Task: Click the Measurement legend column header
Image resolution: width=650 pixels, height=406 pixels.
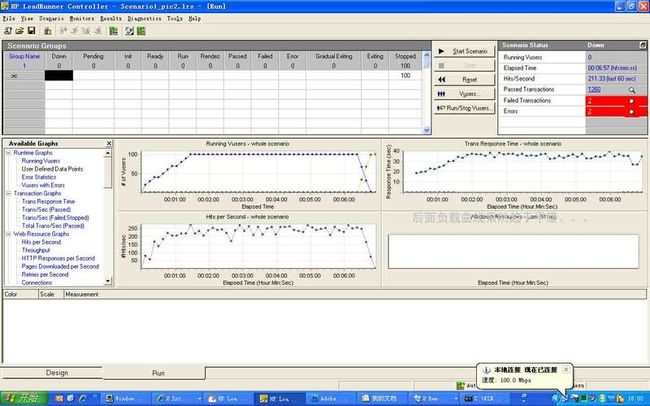Action: [82, 294]
